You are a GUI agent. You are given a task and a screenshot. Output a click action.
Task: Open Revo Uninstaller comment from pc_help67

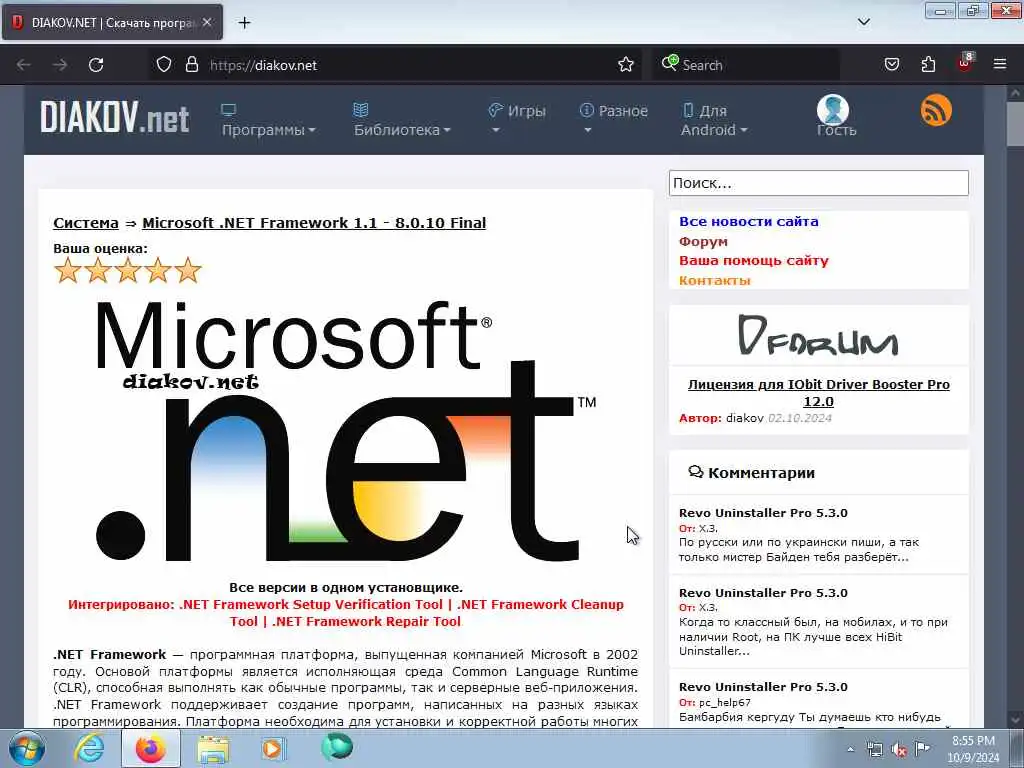click(763, 687)
